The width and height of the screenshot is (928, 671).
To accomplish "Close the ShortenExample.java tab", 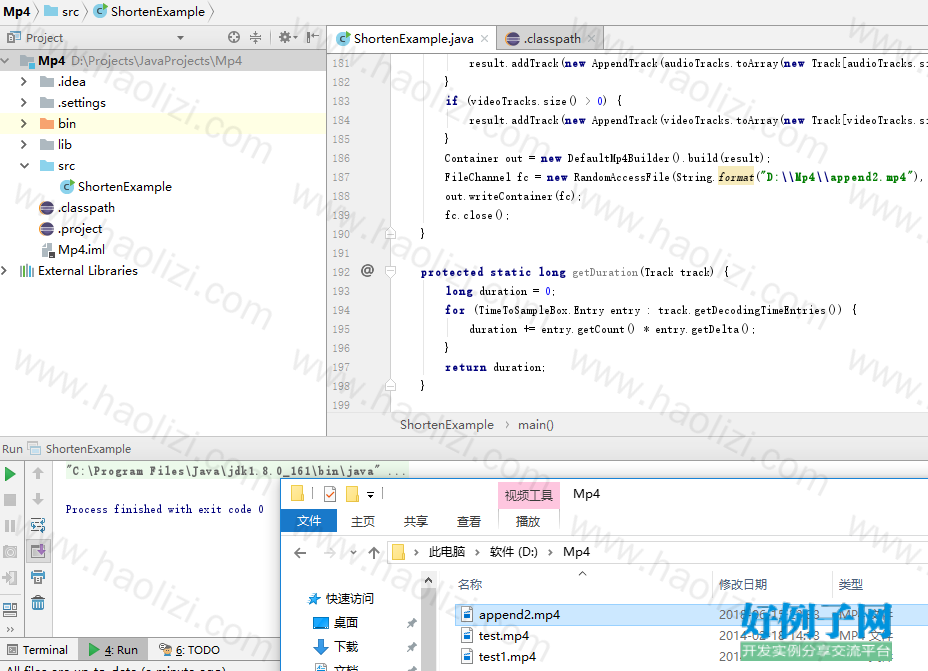I will (x=485, y=39).
